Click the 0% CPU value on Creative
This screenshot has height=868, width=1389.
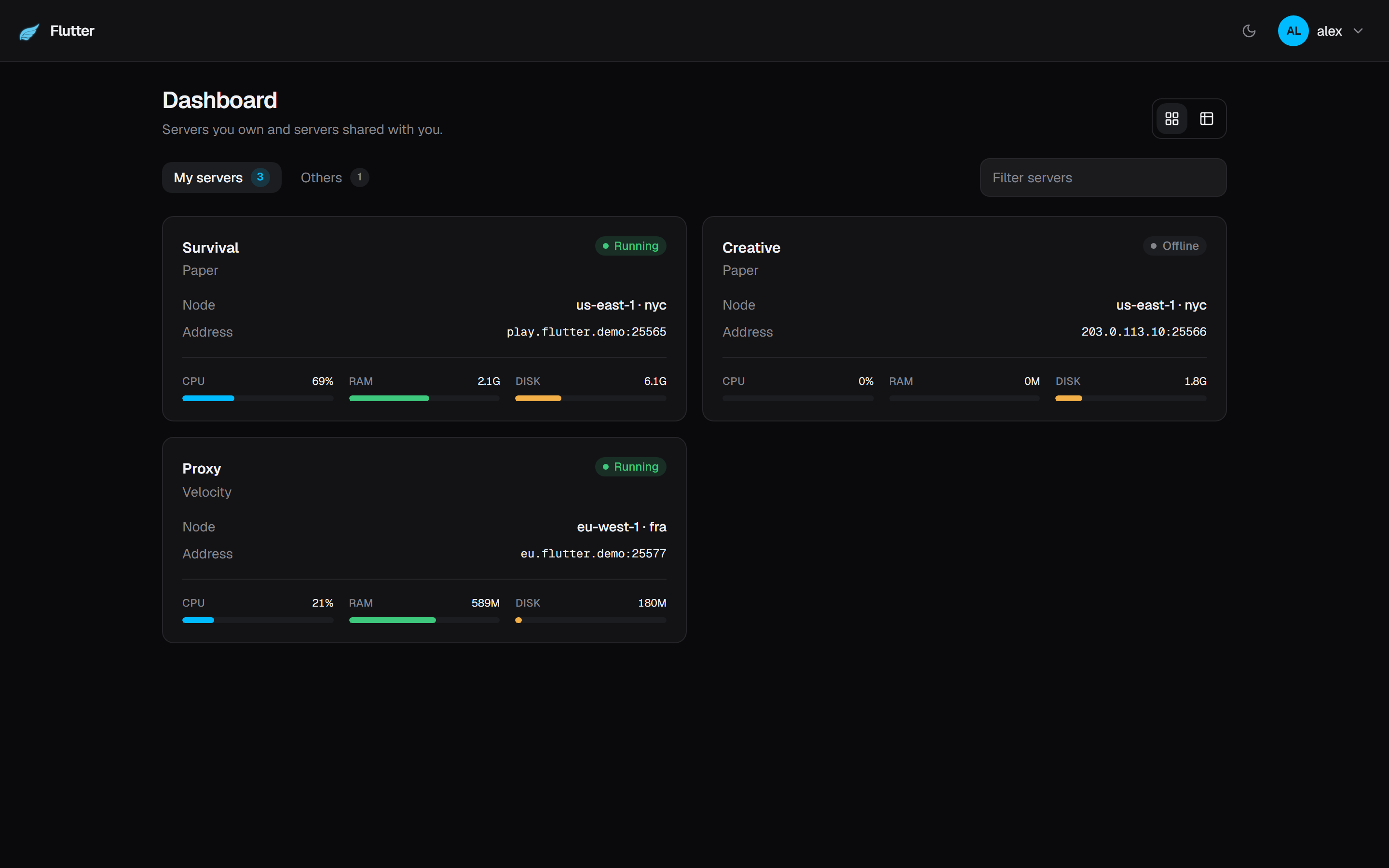(x=866, y=381)
